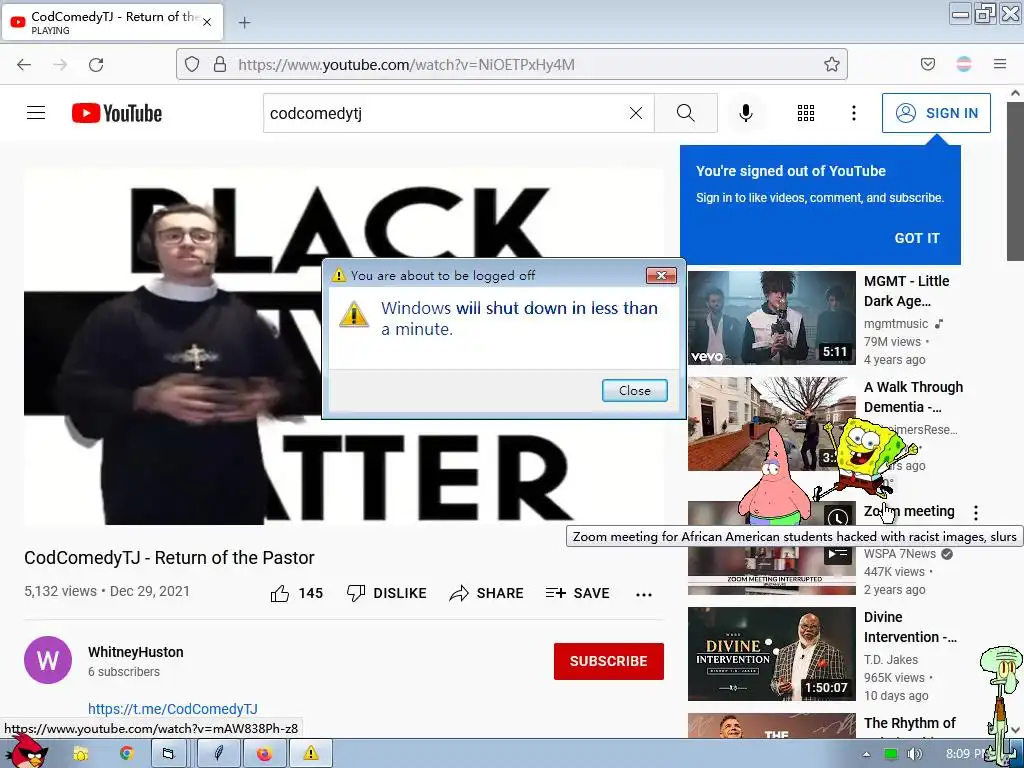Open the WhitneyHuston channel name
The height and width of the screenshot is (768, 1024).
coord(136,652)
